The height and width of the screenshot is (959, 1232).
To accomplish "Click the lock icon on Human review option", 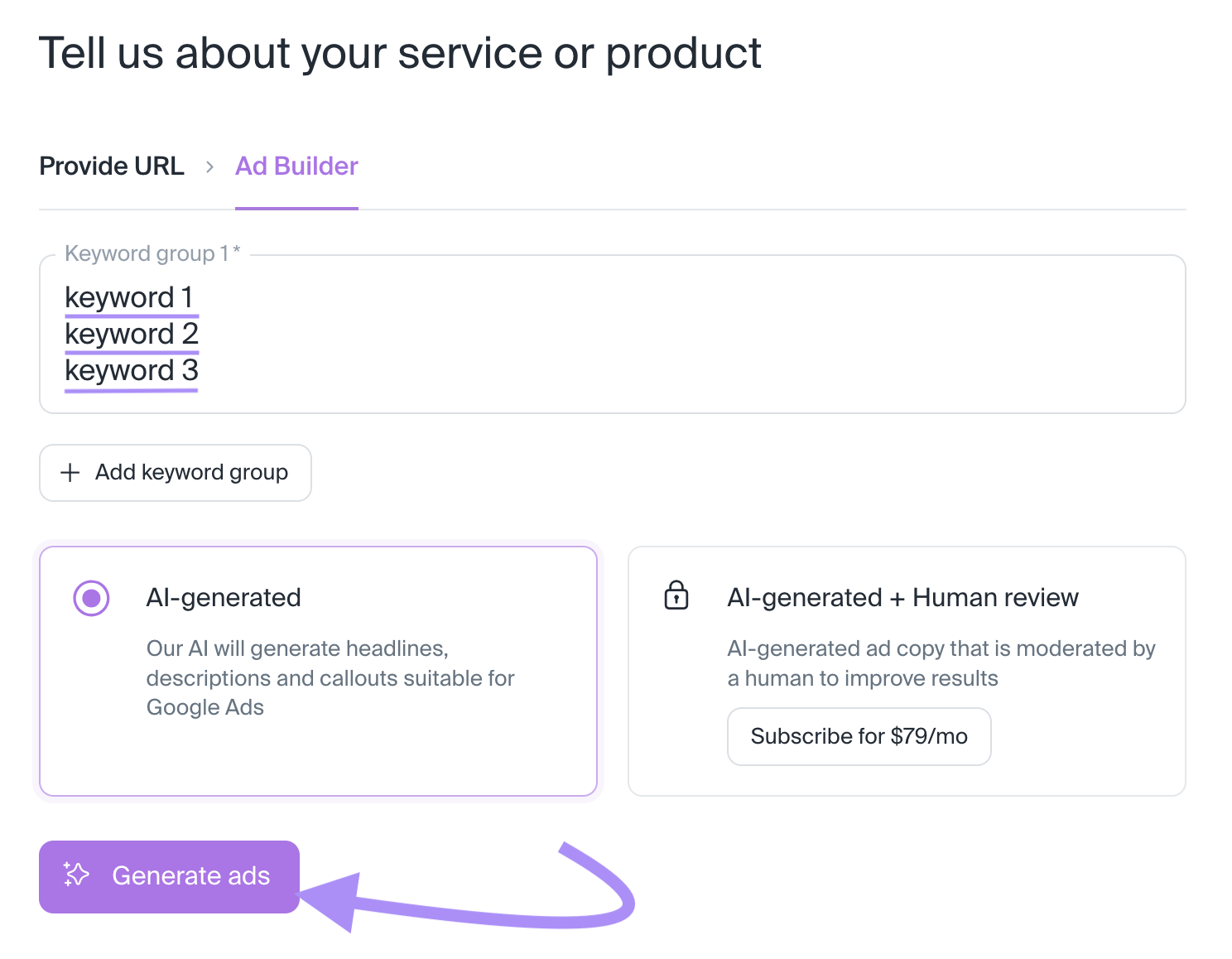I will coord(676,596).
